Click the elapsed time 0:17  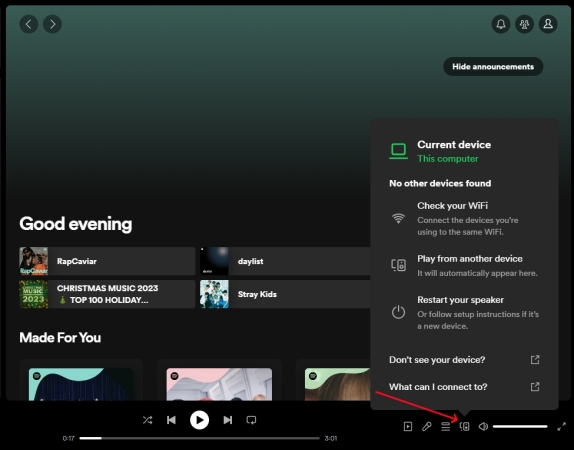click(x=68, y=438)
